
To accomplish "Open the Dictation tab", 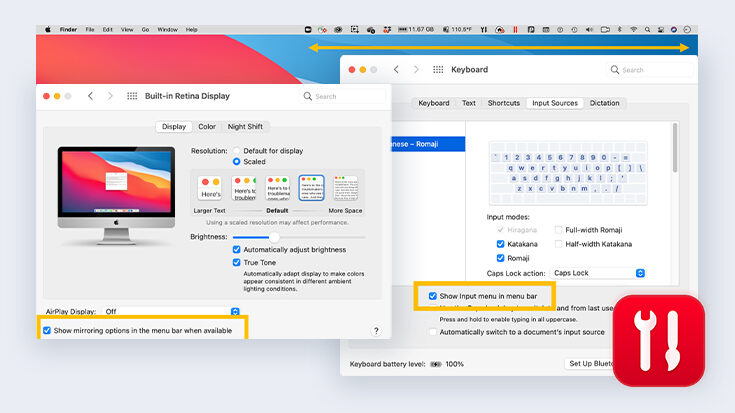I will pos(604,103).
